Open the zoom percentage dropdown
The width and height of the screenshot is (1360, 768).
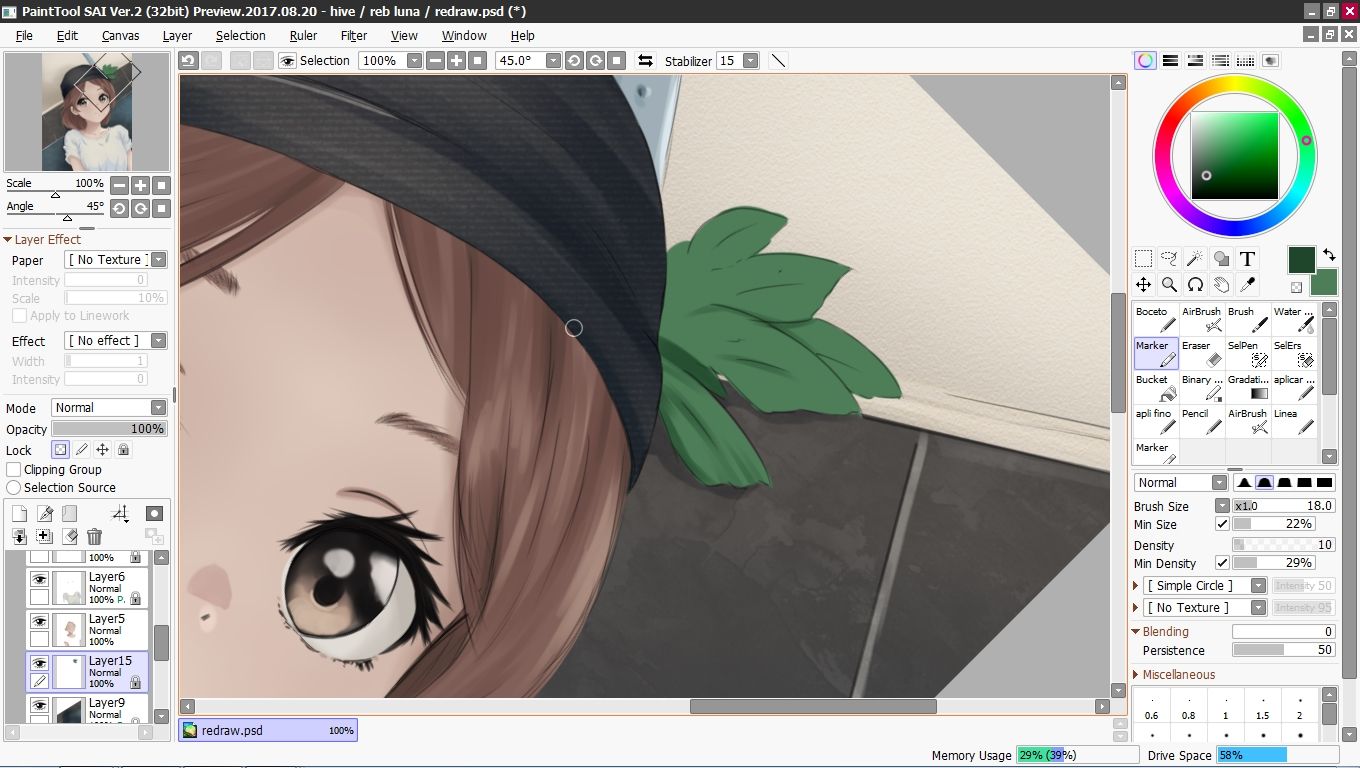(x=415, y=60)
